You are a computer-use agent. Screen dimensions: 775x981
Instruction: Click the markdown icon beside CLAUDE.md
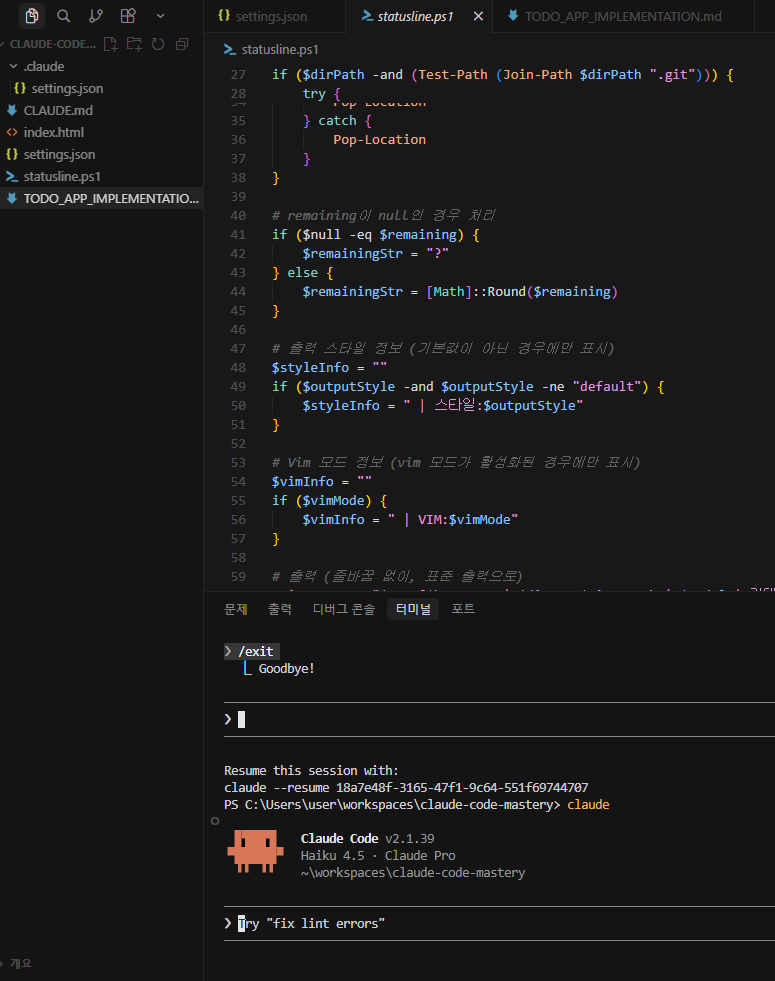coord(12,110)
